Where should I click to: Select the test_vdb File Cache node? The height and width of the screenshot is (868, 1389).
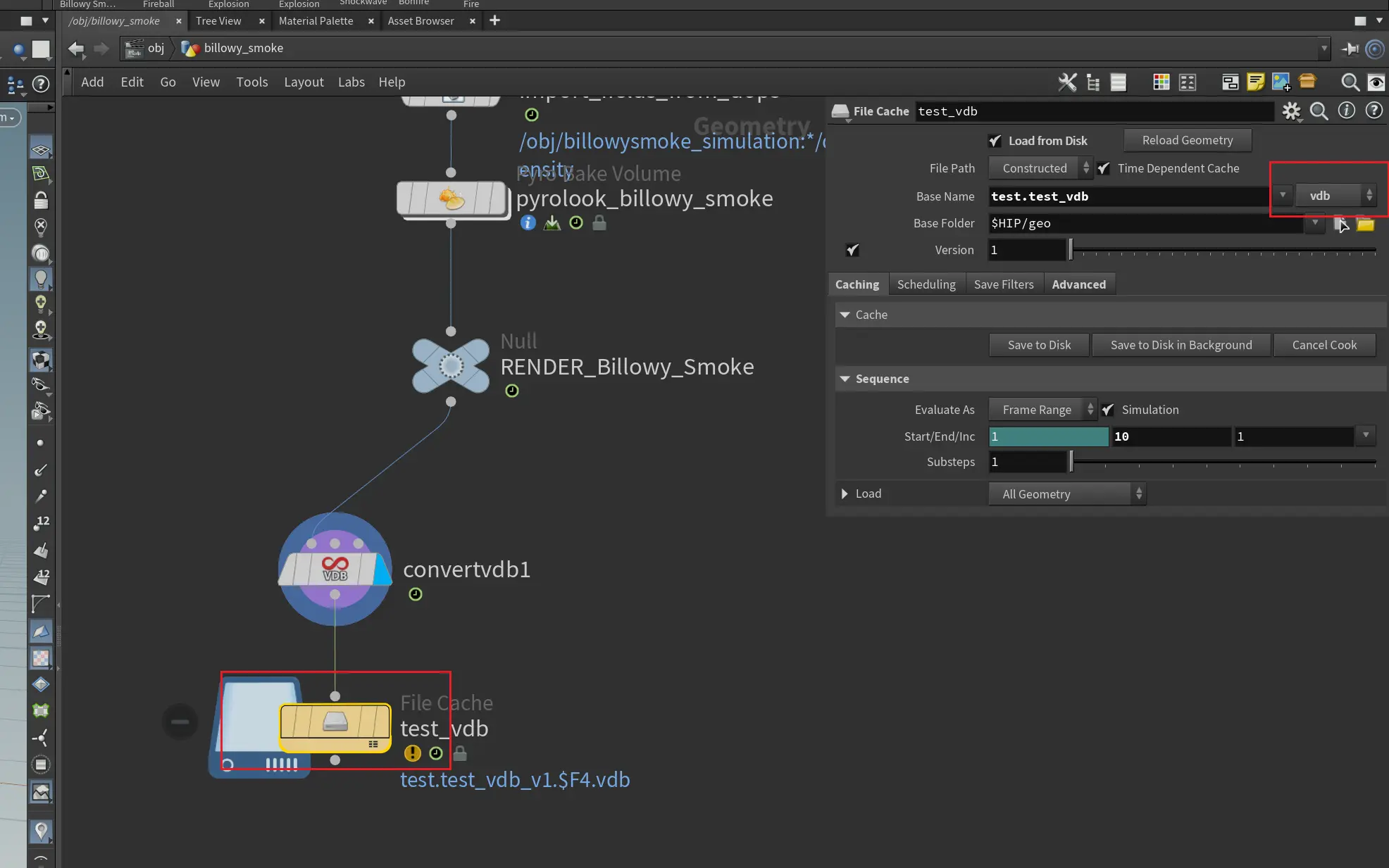click(335, 728)
